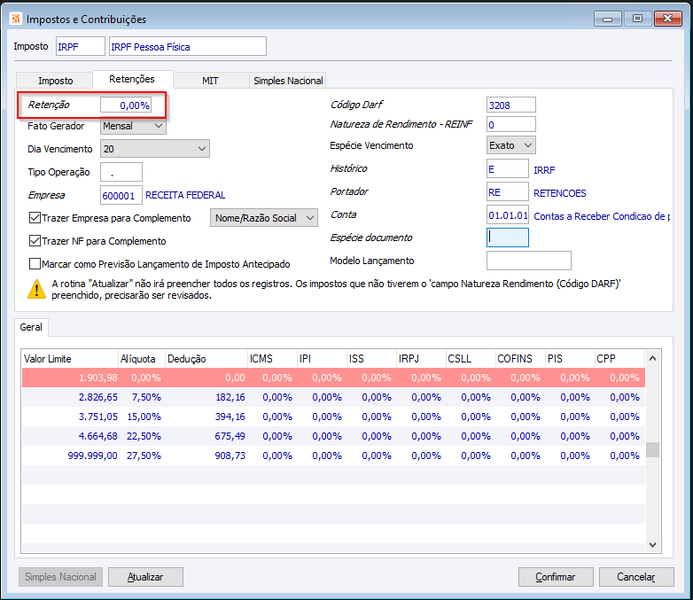
Task: Click the yellow warning icon
Action: click(36, 289)
